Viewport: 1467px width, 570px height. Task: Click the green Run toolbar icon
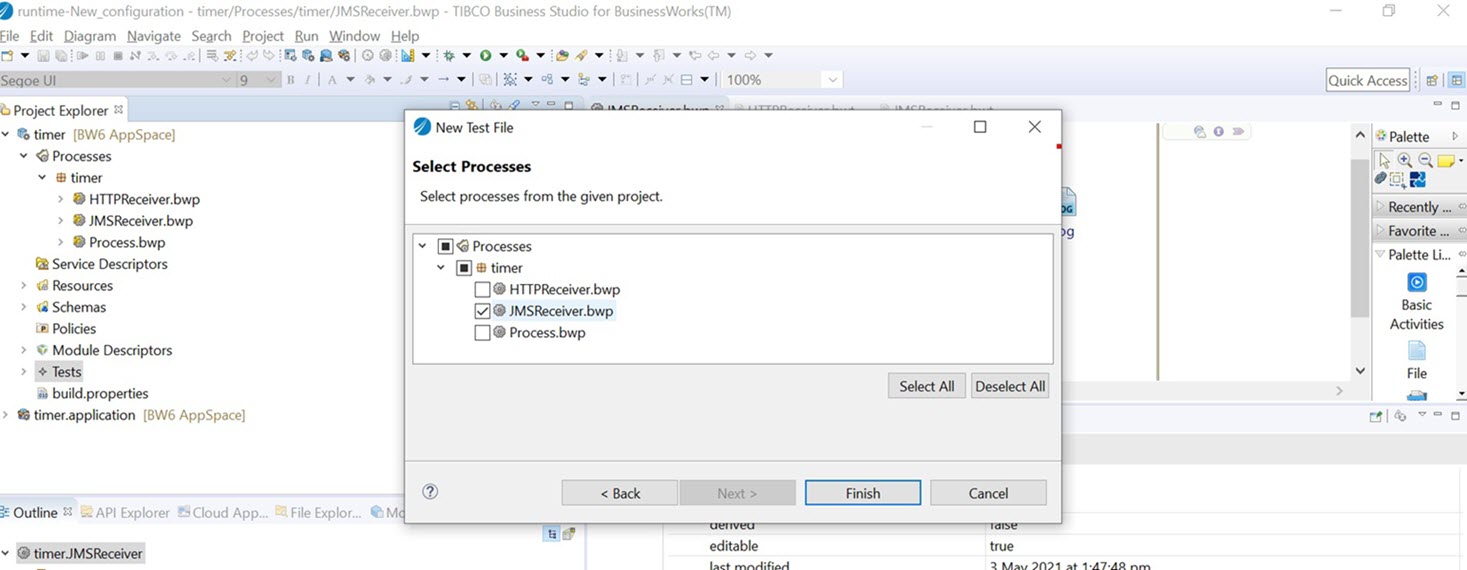coord(485,55)
